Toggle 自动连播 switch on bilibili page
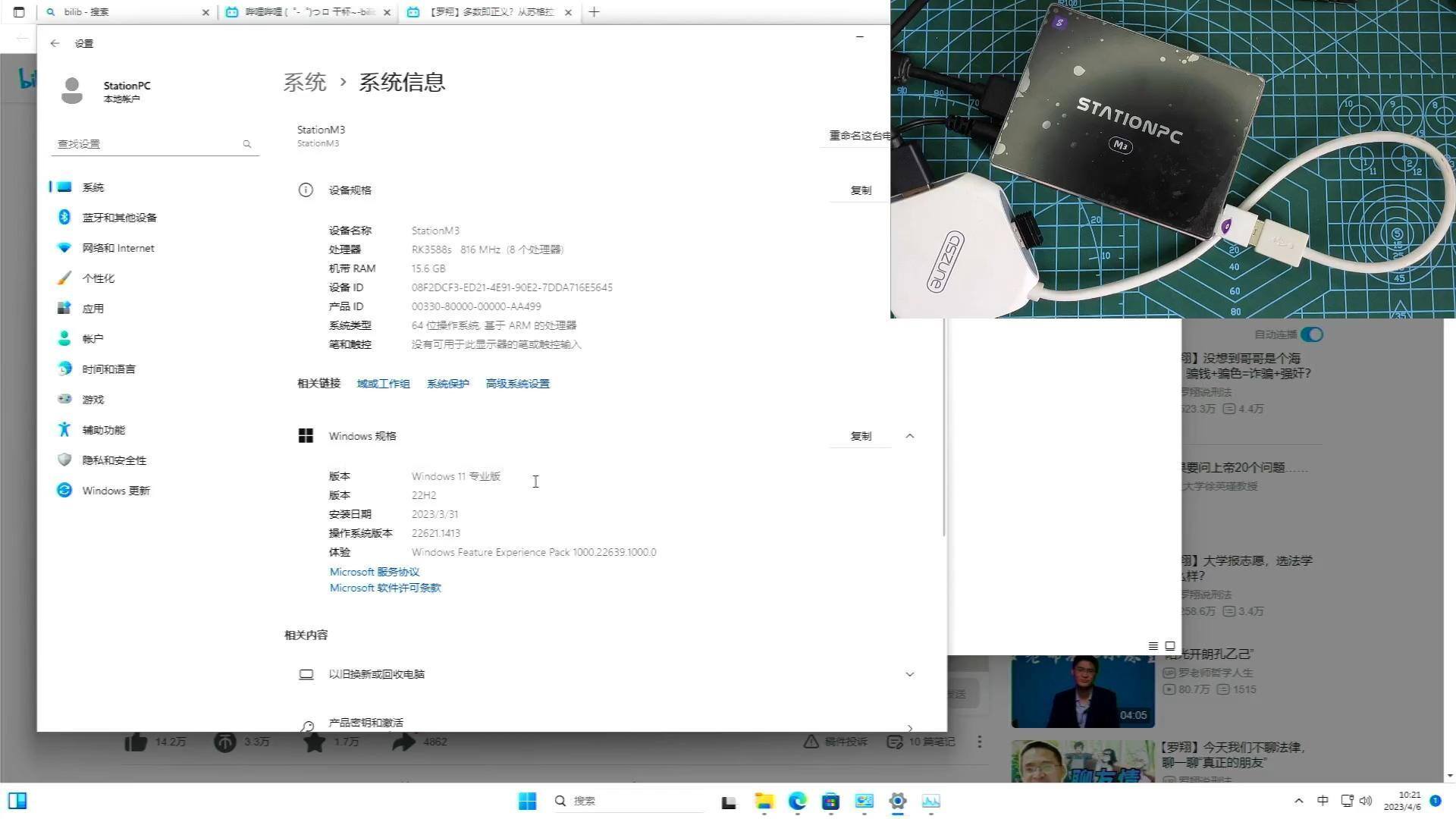1456x819 pixels. click(x=1312, y=334)
